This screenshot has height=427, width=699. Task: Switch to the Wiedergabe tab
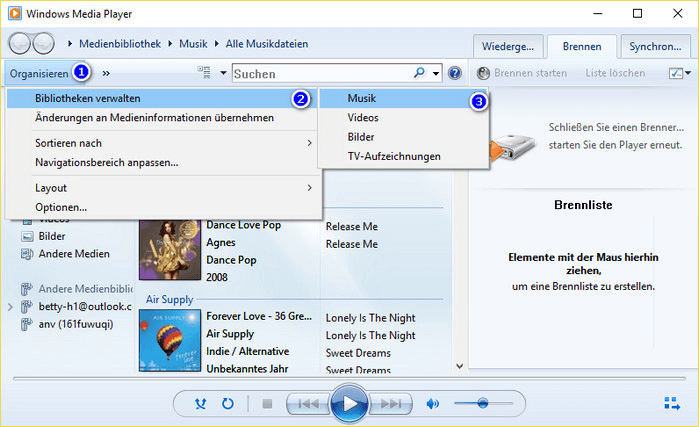click(x=508, y=46)
